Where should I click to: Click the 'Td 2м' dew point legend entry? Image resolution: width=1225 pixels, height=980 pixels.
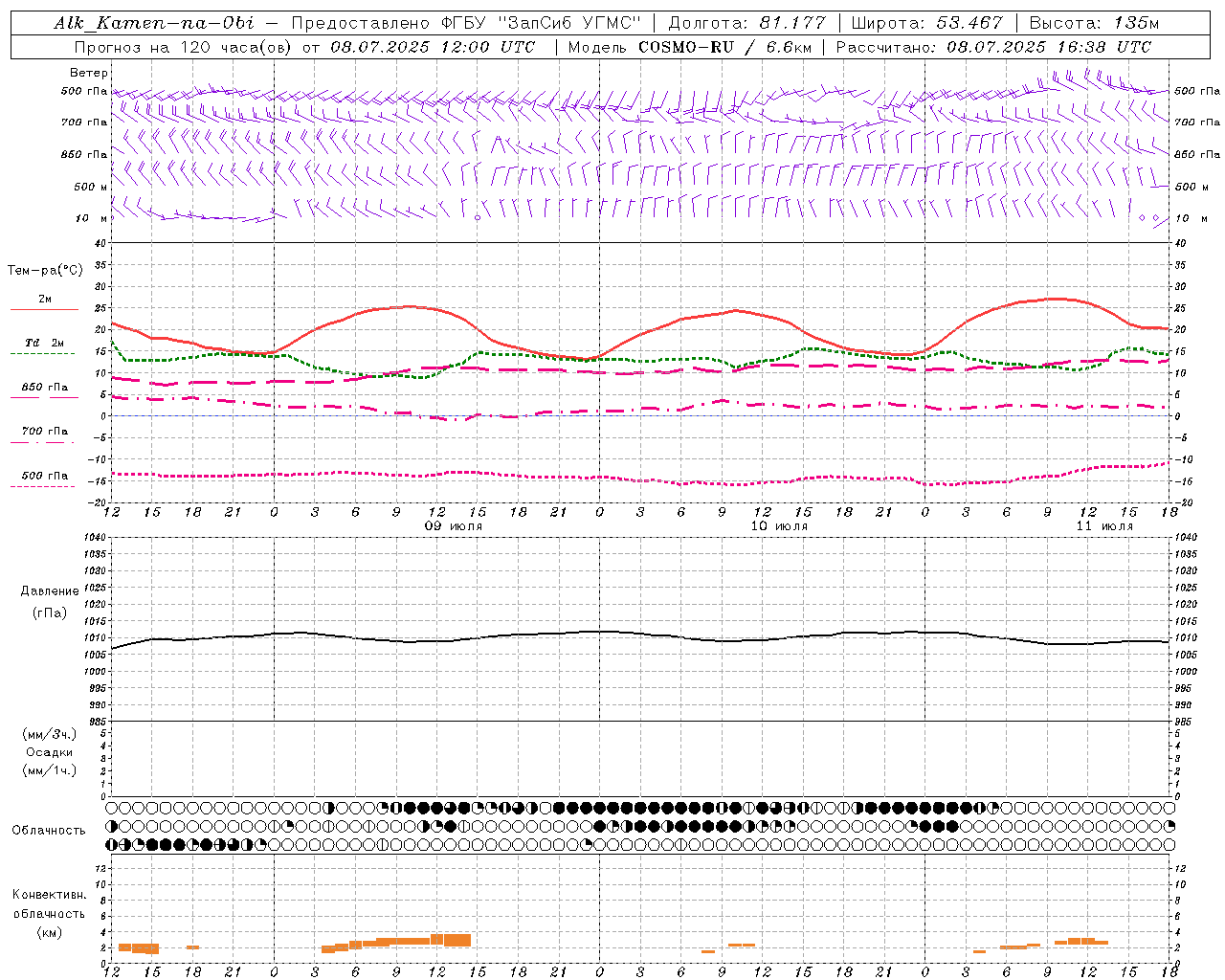(x=45, y=343)
